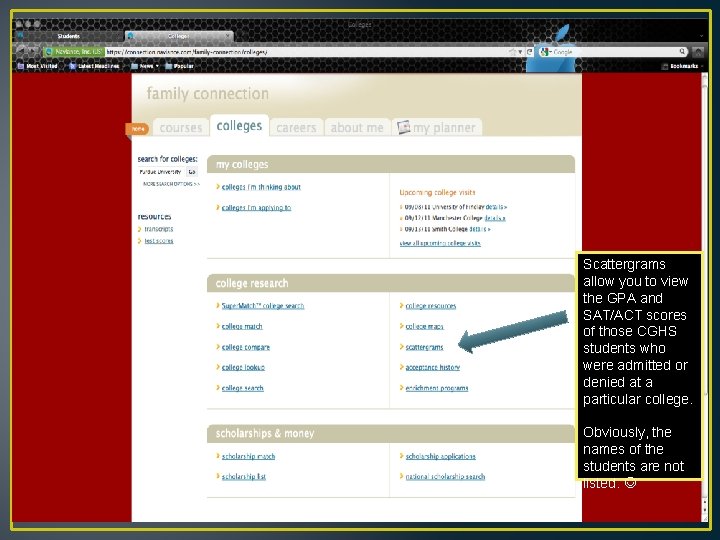Open the scattergrams link
Image resolution: width=720 pixels, height=540 pixels.
tap(424, 347)
